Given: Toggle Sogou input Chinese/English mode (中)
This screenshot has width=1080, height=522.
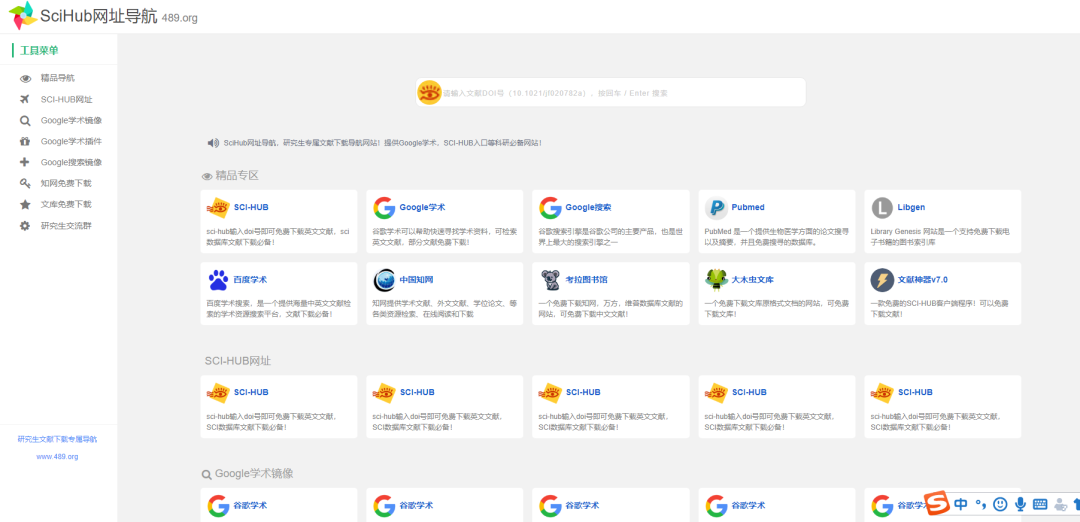Looking at the screenshot, I should tap(960, 504).
